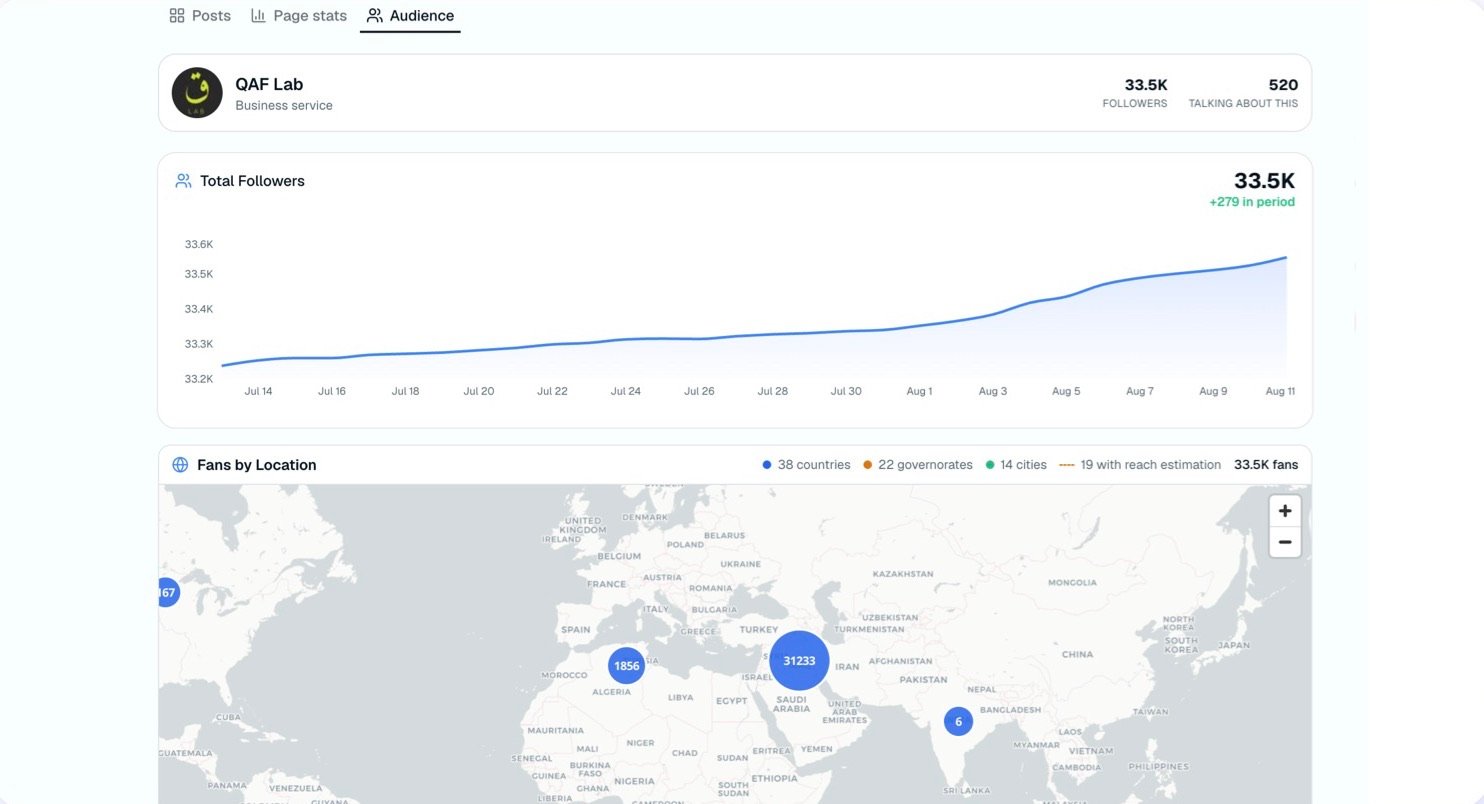Image resolution: width=1484 pixels, height=804 pixels.
Task: Click the Aug 9 date on chart axis
Action: (x=1213, y=391)
